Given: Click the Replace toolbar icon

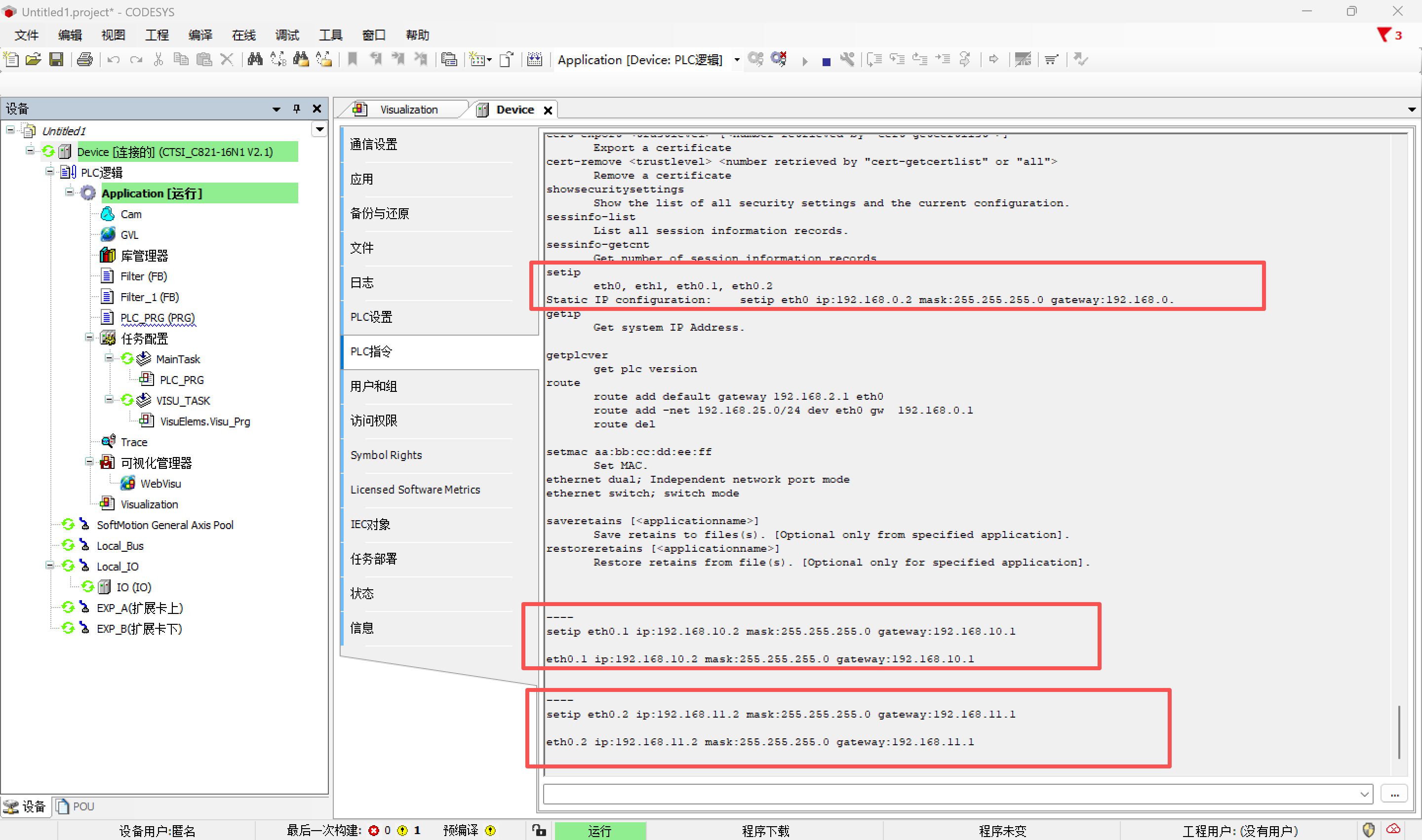Looking at the screenshot, I should pyautogui.click(x=278, y=59).
